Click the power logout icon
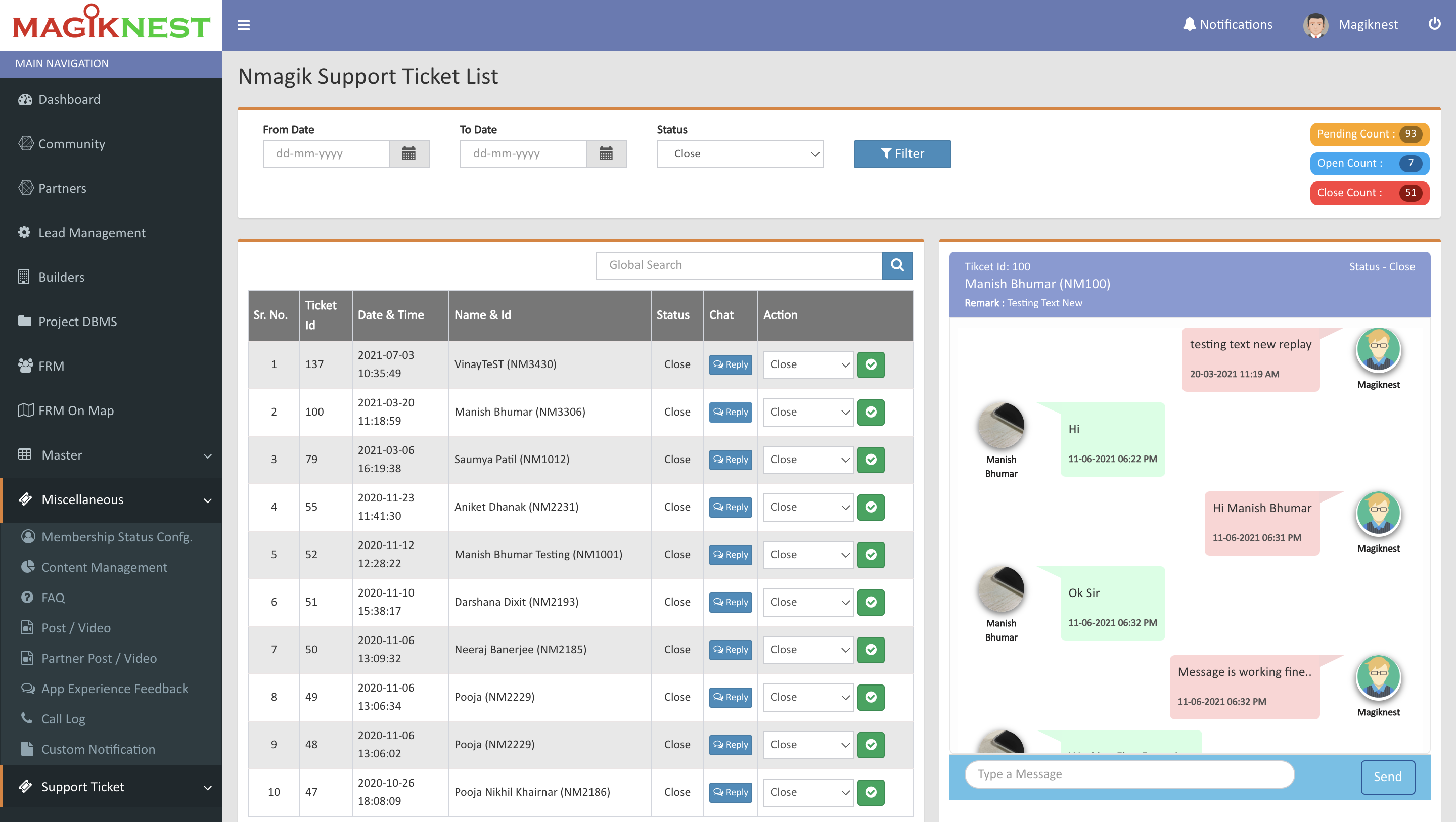Viewport: 1456px width, 822px height. point(1434,24)
